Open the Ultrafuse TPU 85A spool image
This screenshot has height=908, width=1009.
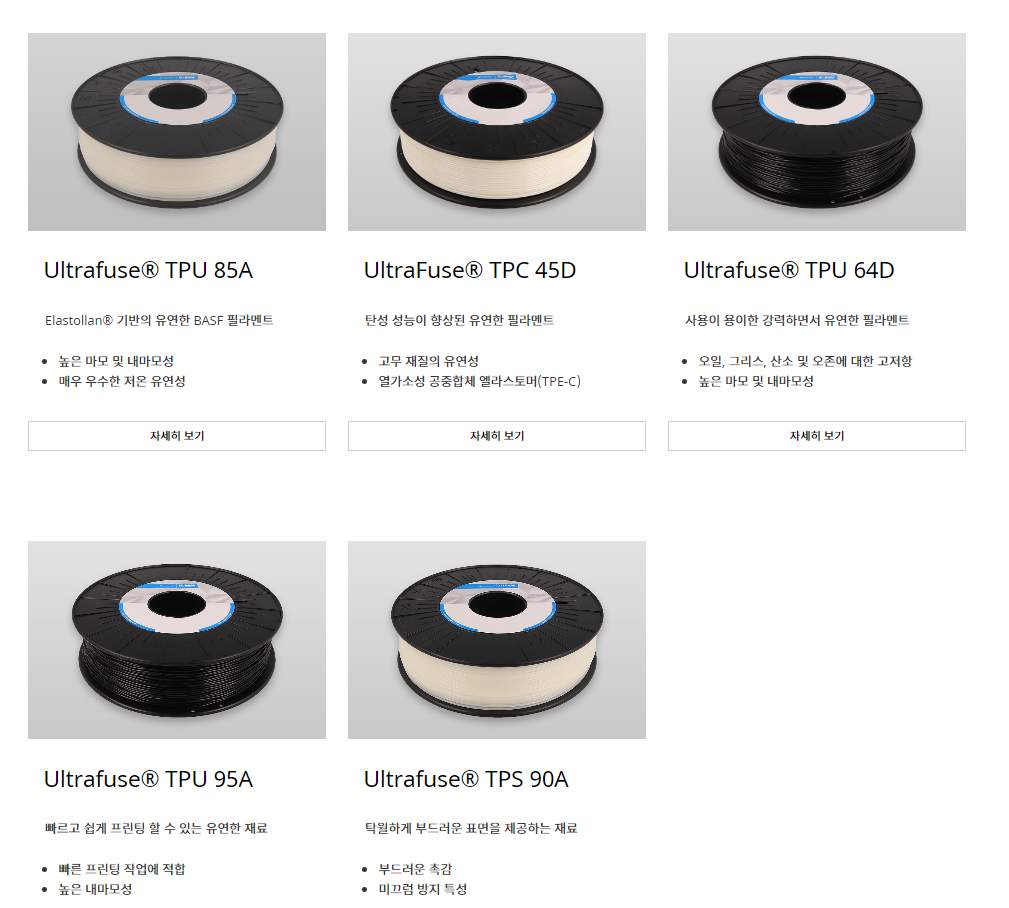[x=177, y=132]
